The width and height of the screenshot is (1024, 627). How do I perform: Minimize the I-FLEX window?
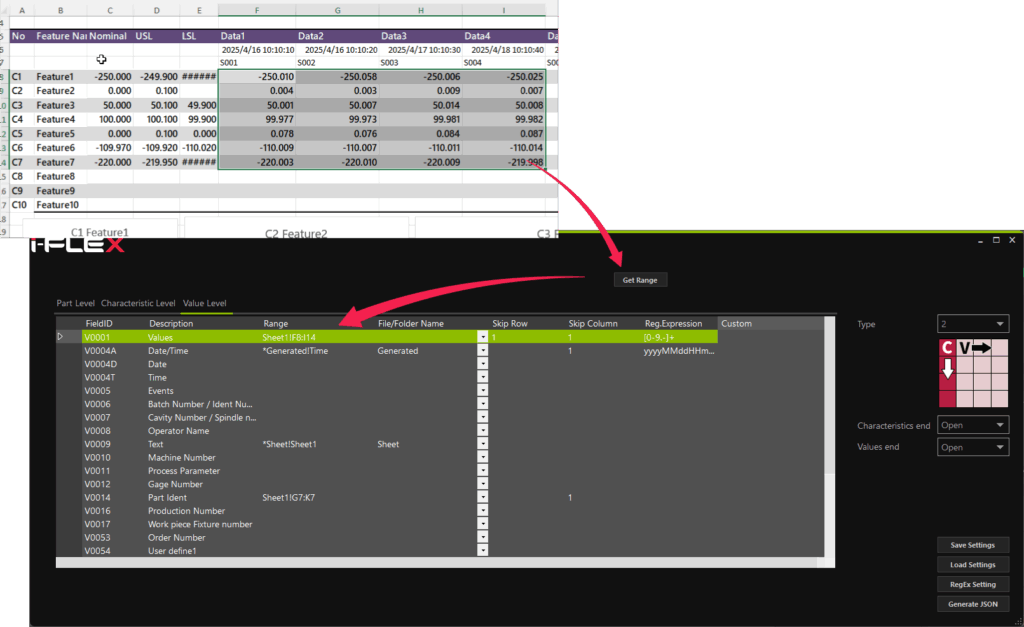(x=980, y=240)
